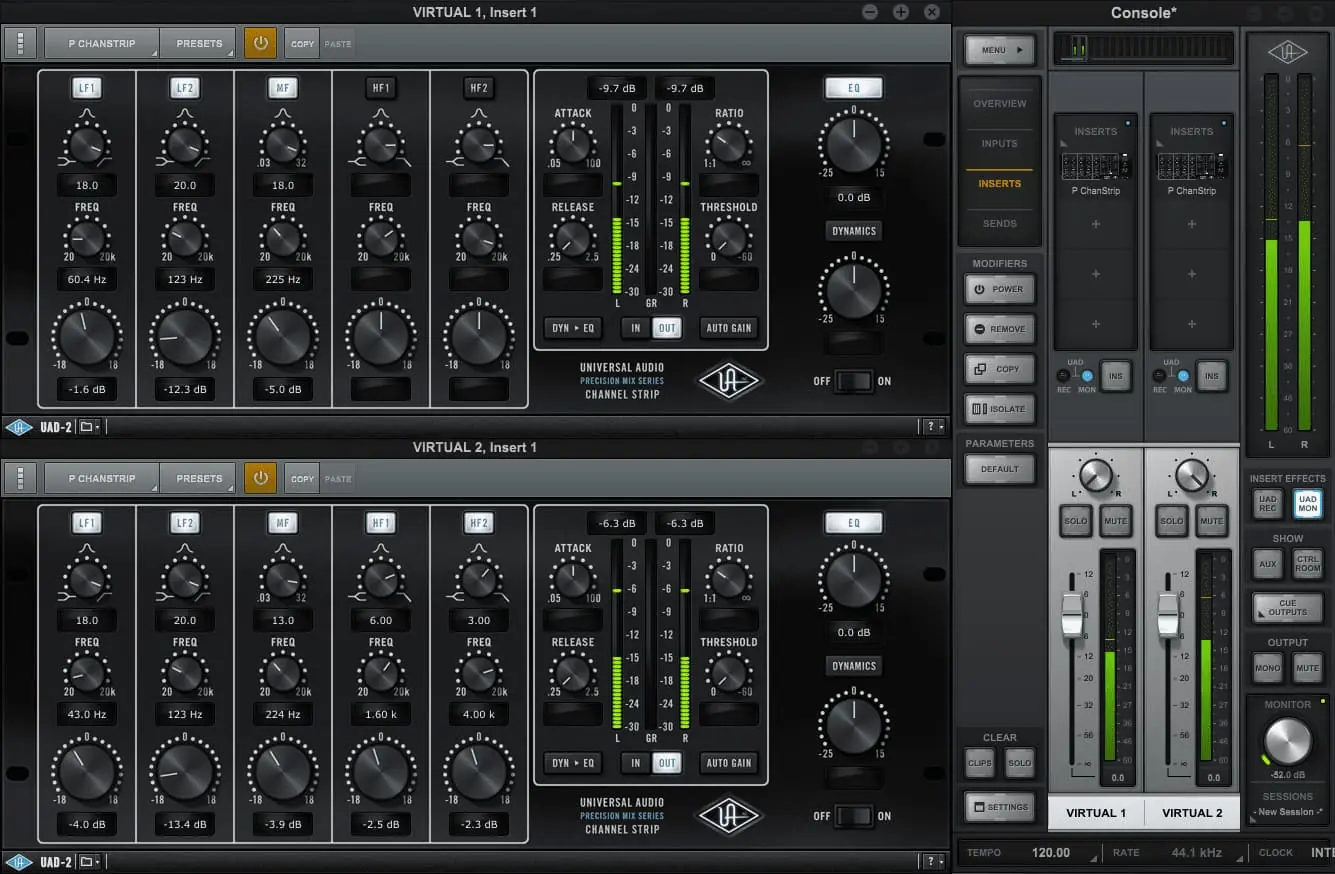Click DYN ▸ EQ in Virtual 2 plugin
The width and height of the screenshot is (1335, 874).
(573, 763)
